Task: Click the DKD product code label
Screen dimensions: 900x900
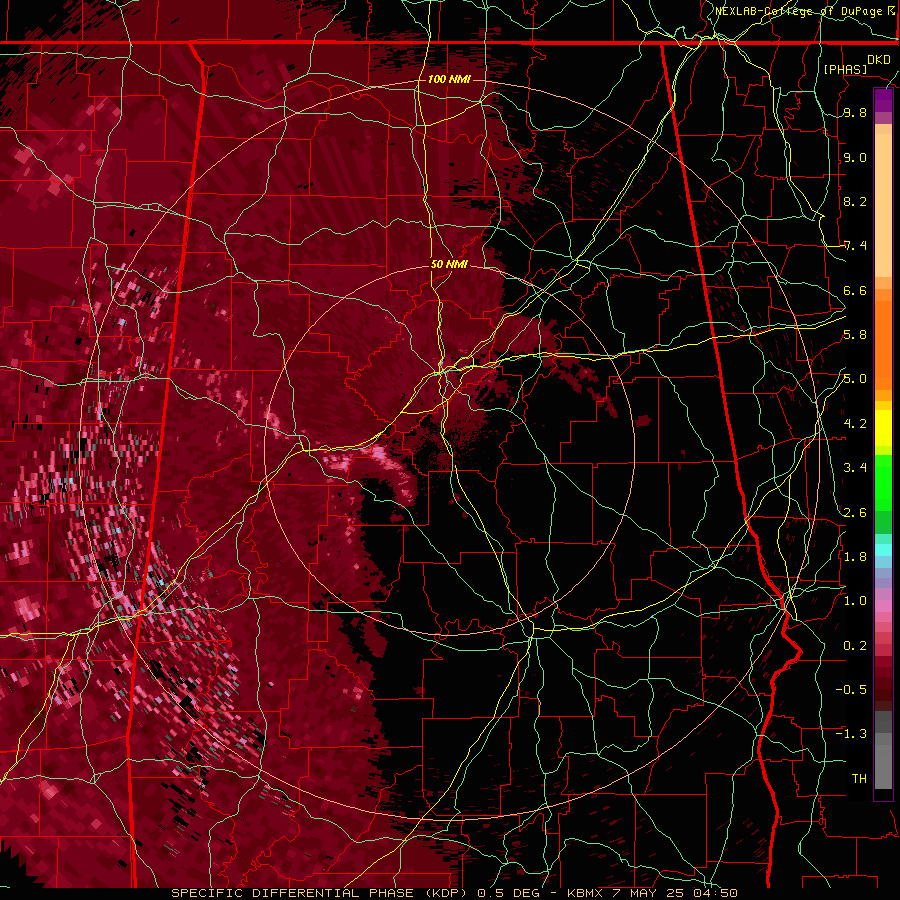Action: coord(879,60)
